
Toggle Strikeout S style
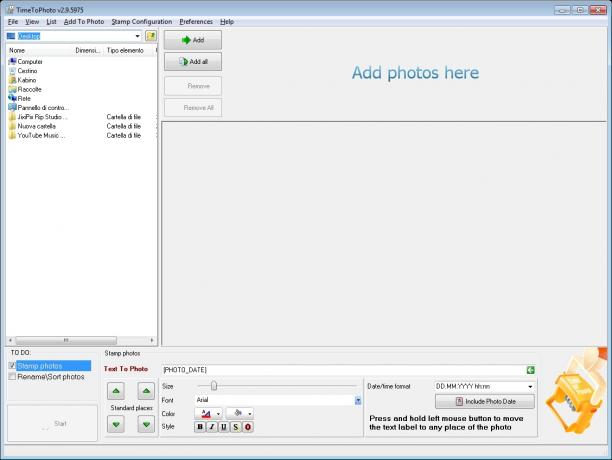tap(236, 427)
